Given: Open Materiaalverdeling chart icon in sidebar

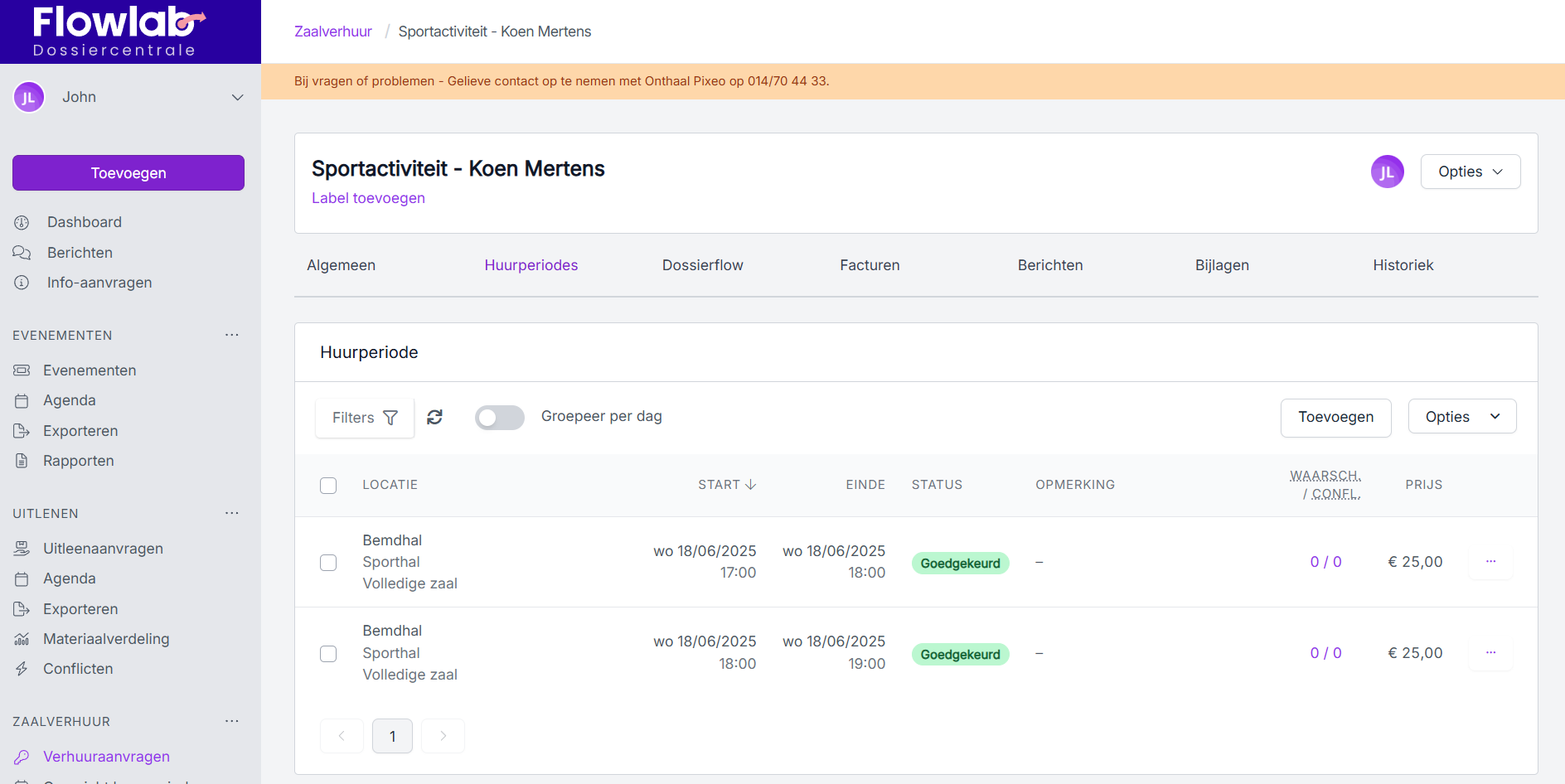Looking at the screenshot, I should point(22,639).
